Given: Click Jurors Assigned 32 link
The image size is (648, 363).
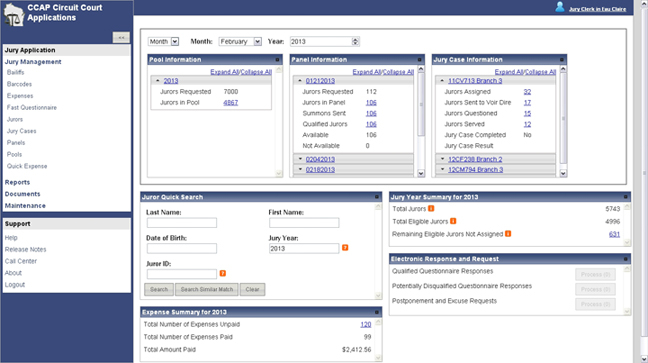Looking at the screenshot, I should coord(527,92).
